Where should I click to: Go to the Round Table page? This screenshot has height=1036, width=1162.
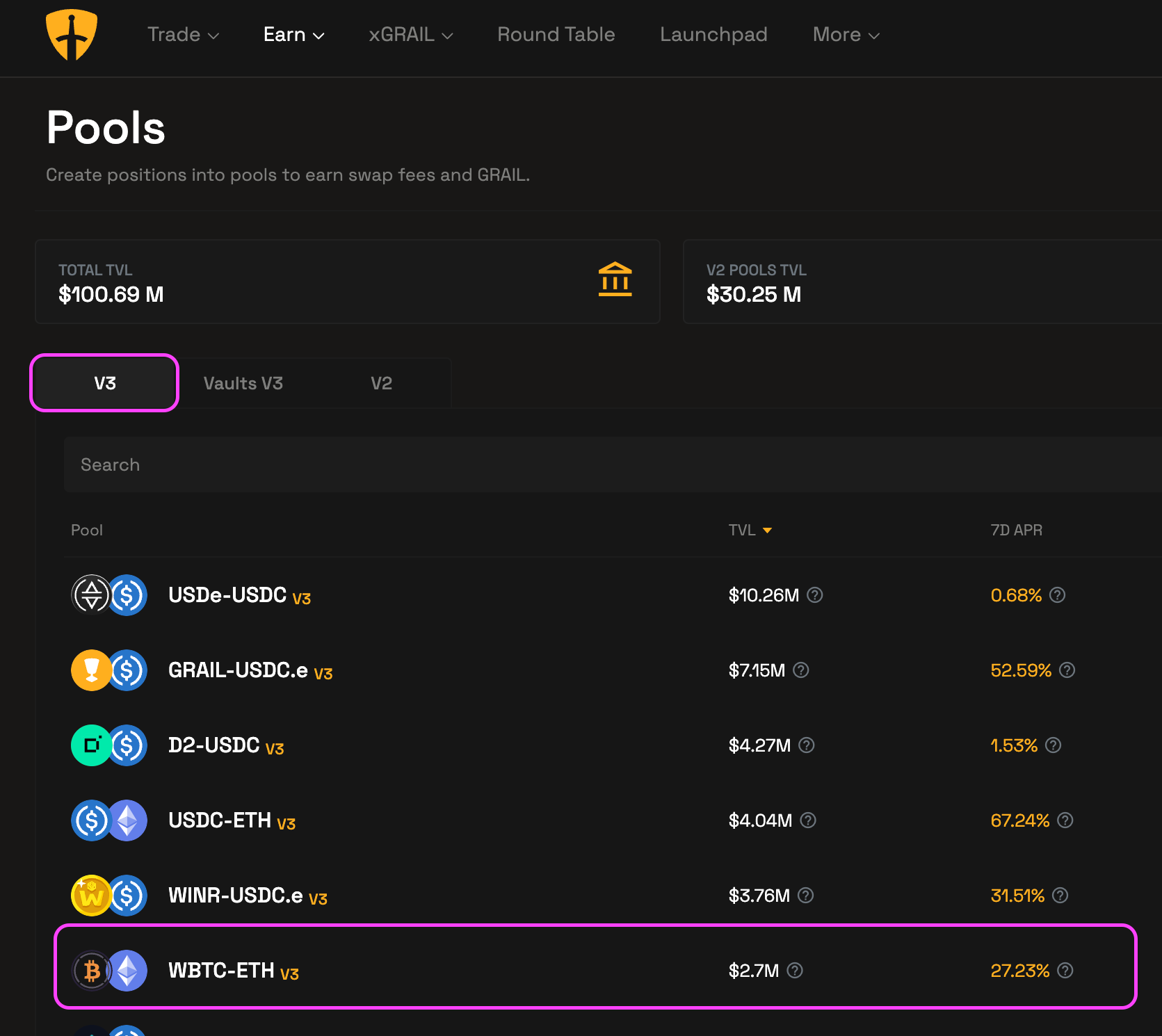(x=556, y=35)
